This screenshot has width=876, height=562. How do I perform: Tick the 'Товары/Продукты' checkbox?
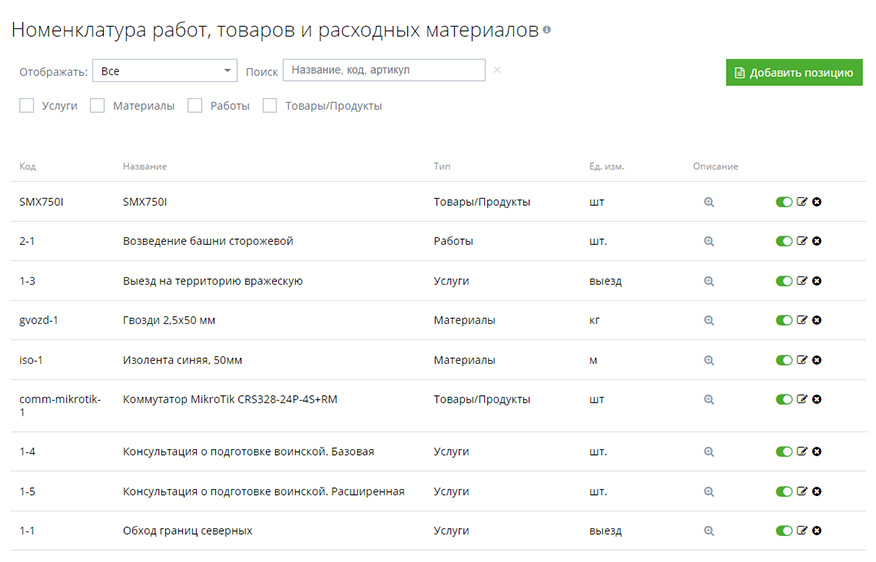270,106
